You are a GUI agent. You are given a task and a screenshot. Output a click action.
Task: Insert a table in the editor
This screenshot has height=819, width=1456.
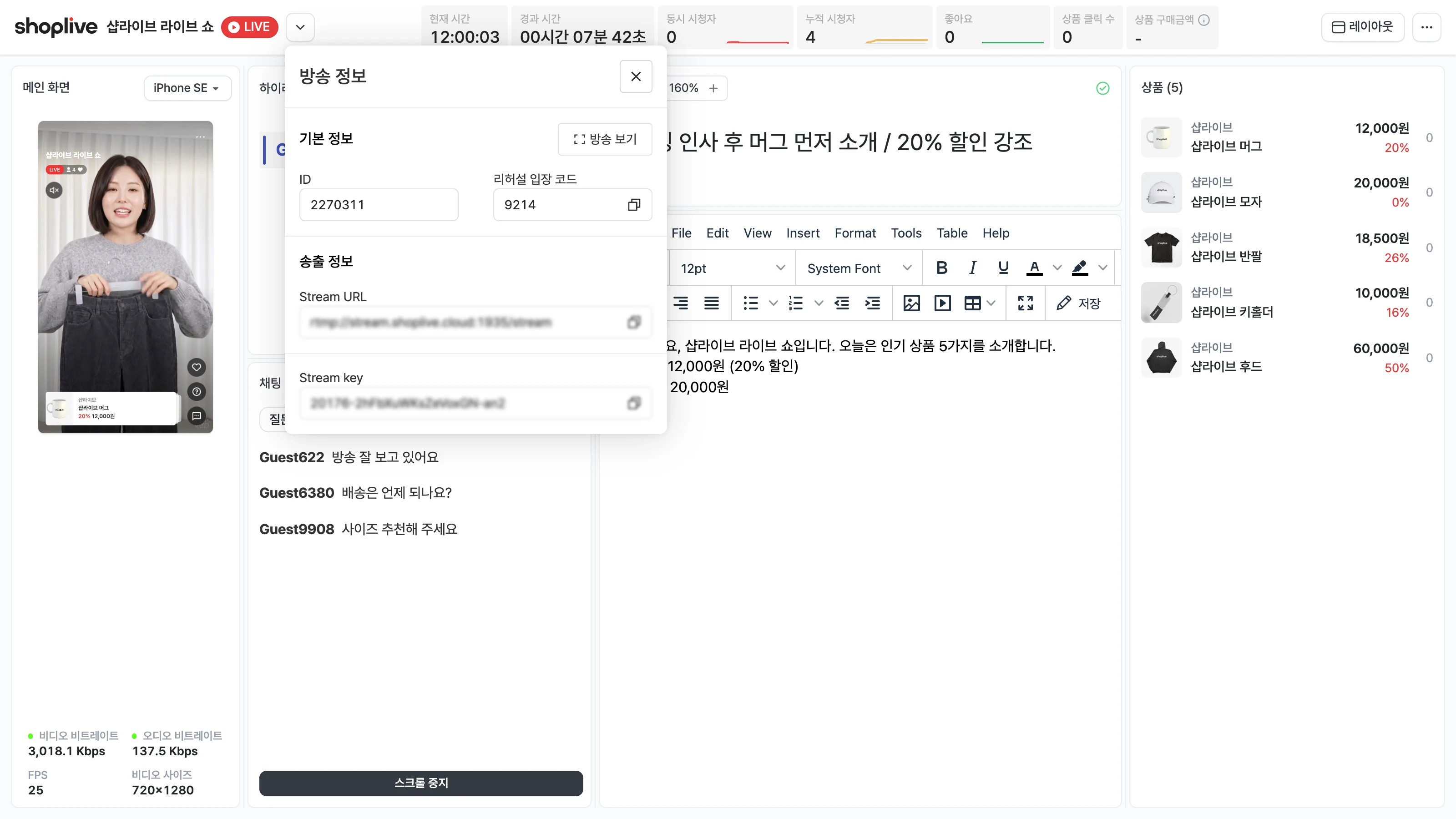pyautogui.click(x=972, y=303)
